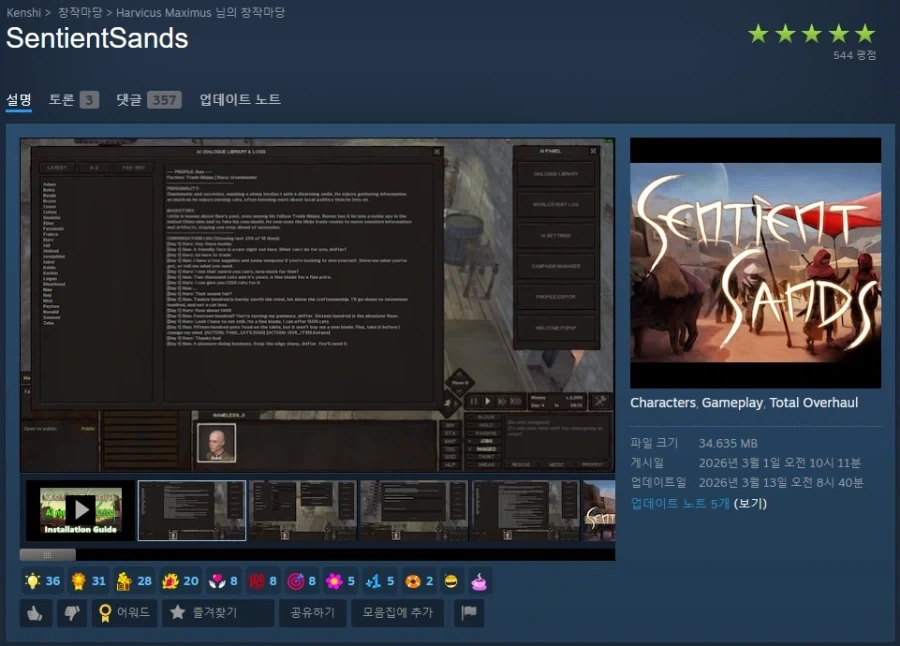
Task: Open 창작마당 workshop breadcrumb link
Action: pos(80,13)
